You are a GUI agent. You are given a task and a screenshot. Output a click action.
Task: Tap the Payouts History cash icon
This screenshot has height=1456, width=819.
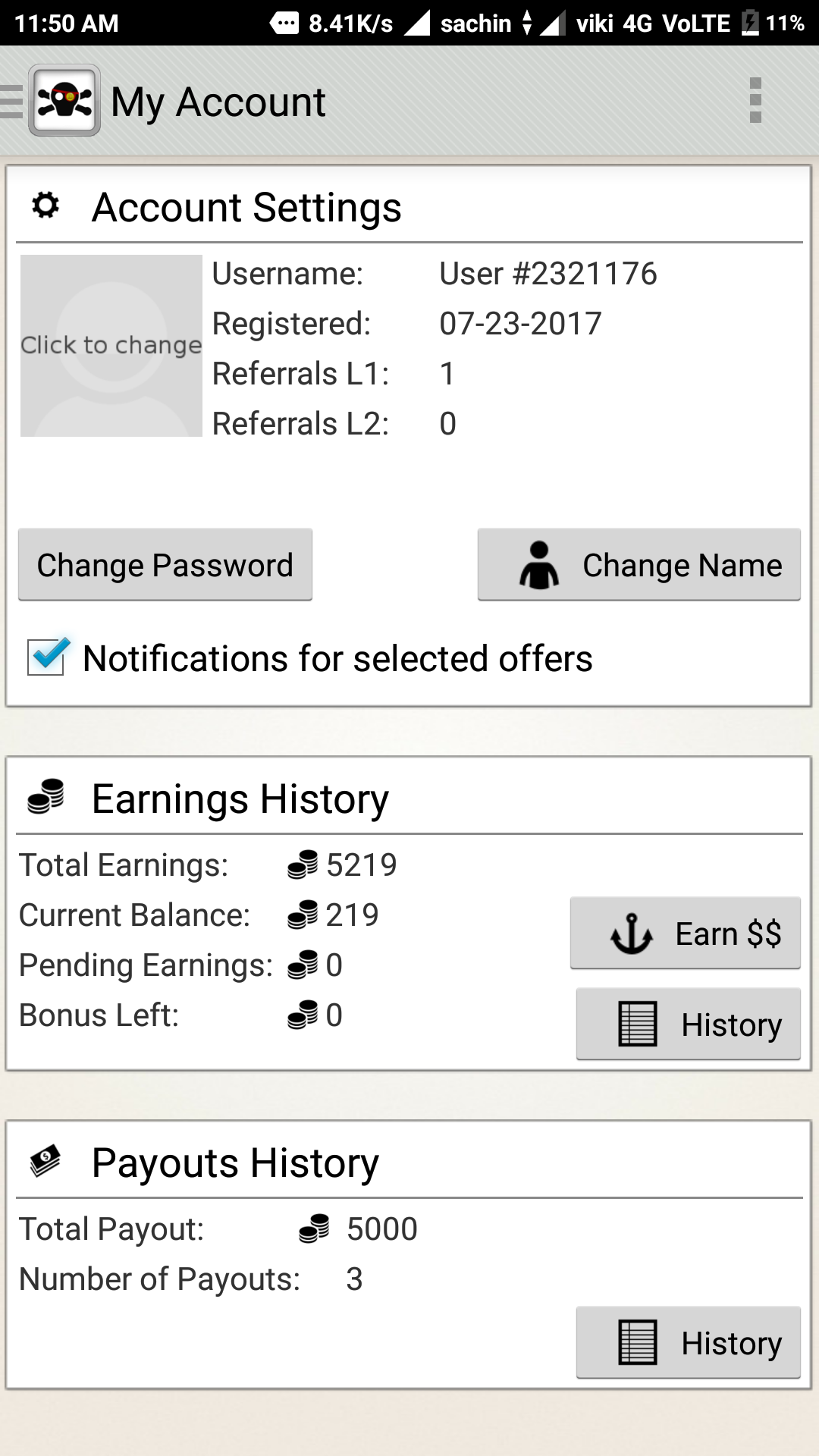pyautogui.click(x=45, y=1161)
